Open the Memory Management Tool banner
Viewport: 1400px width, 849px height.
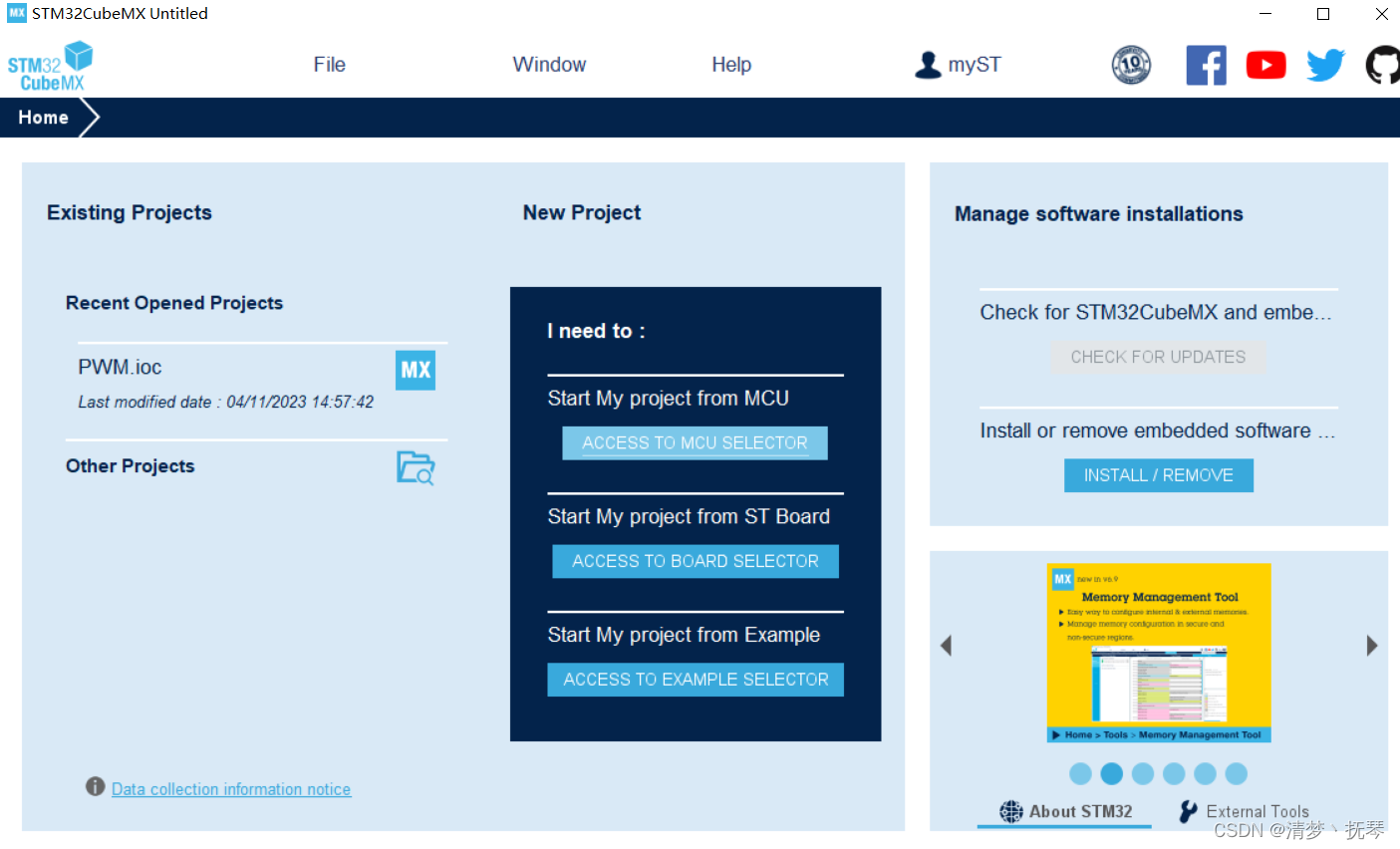(1159, 654)
